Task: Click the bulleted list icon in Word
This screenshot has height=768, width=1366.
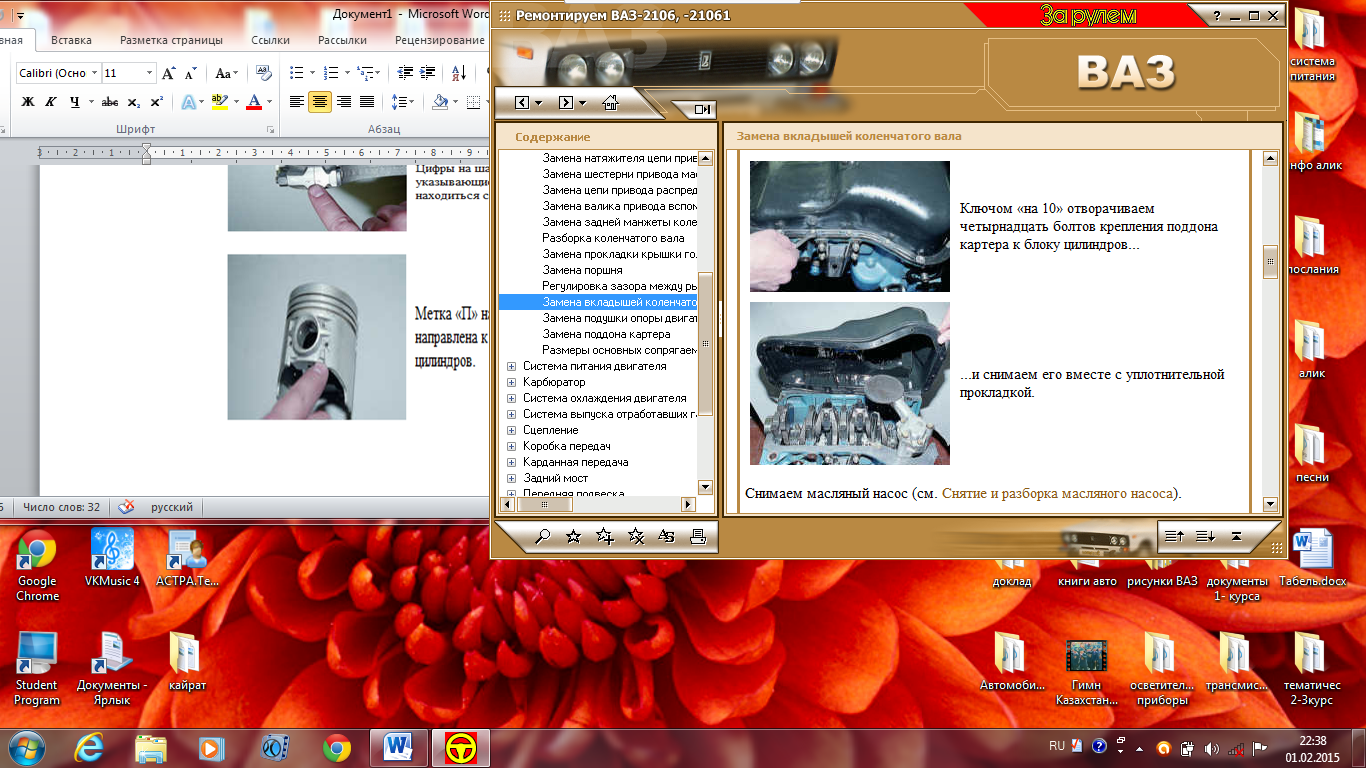Action: click(x=296, y=73)
